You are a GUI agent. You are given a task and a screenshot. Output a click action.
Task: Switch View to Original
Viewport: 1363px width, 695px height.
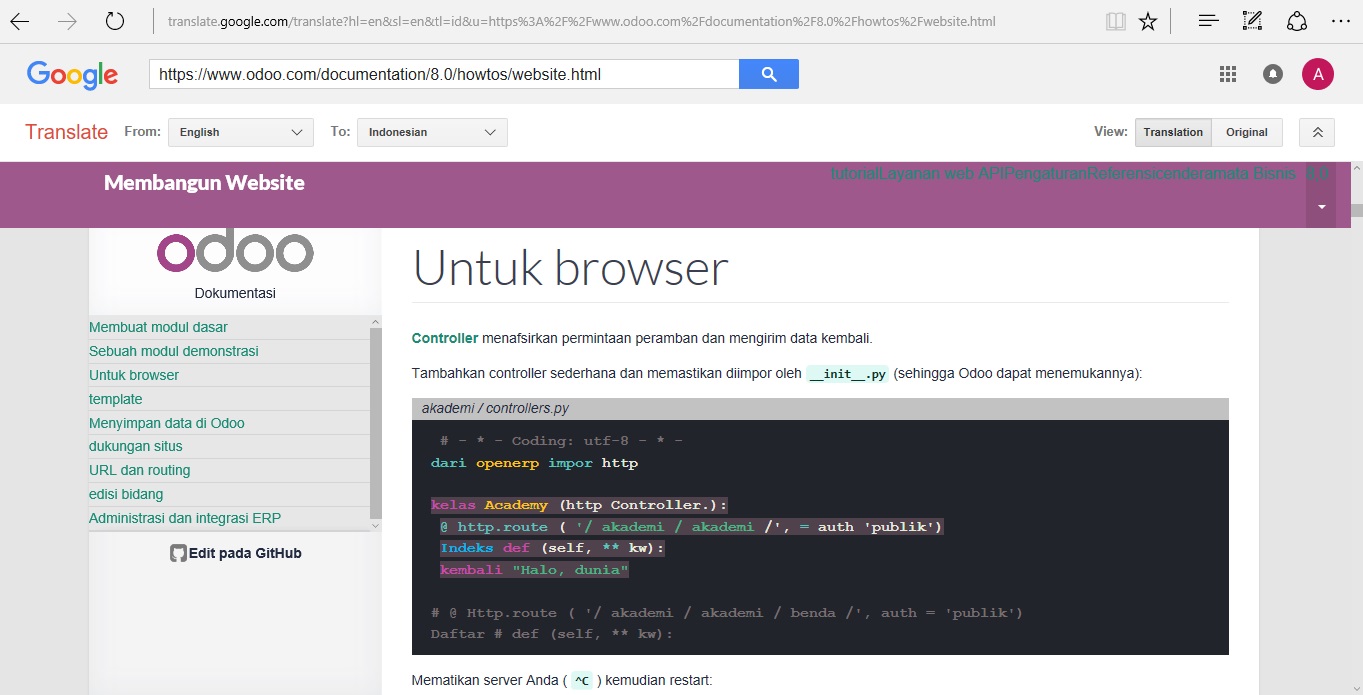coord(1247,131)
